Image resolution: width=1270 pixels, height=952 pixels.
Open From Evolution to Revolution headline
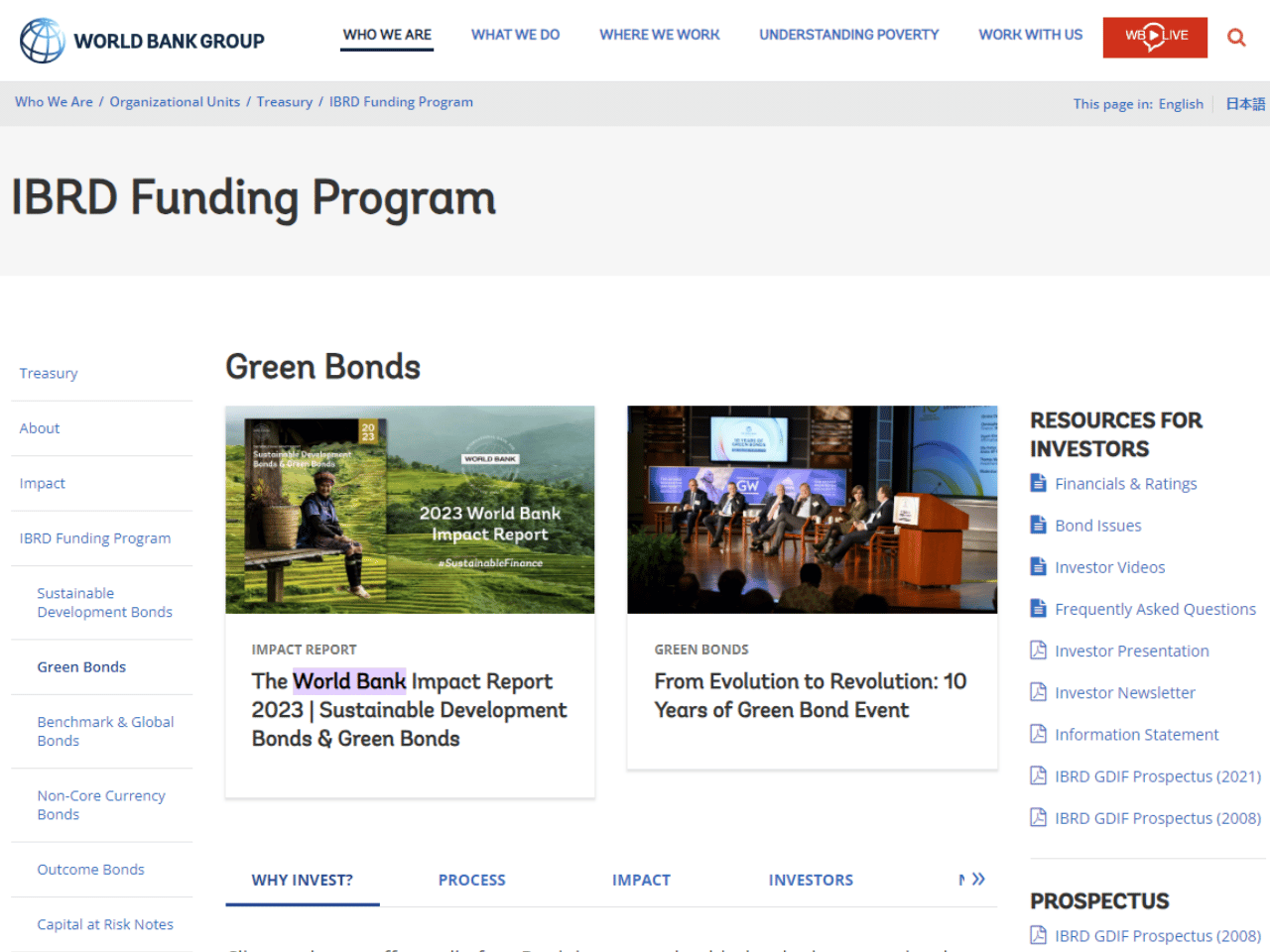810,696
